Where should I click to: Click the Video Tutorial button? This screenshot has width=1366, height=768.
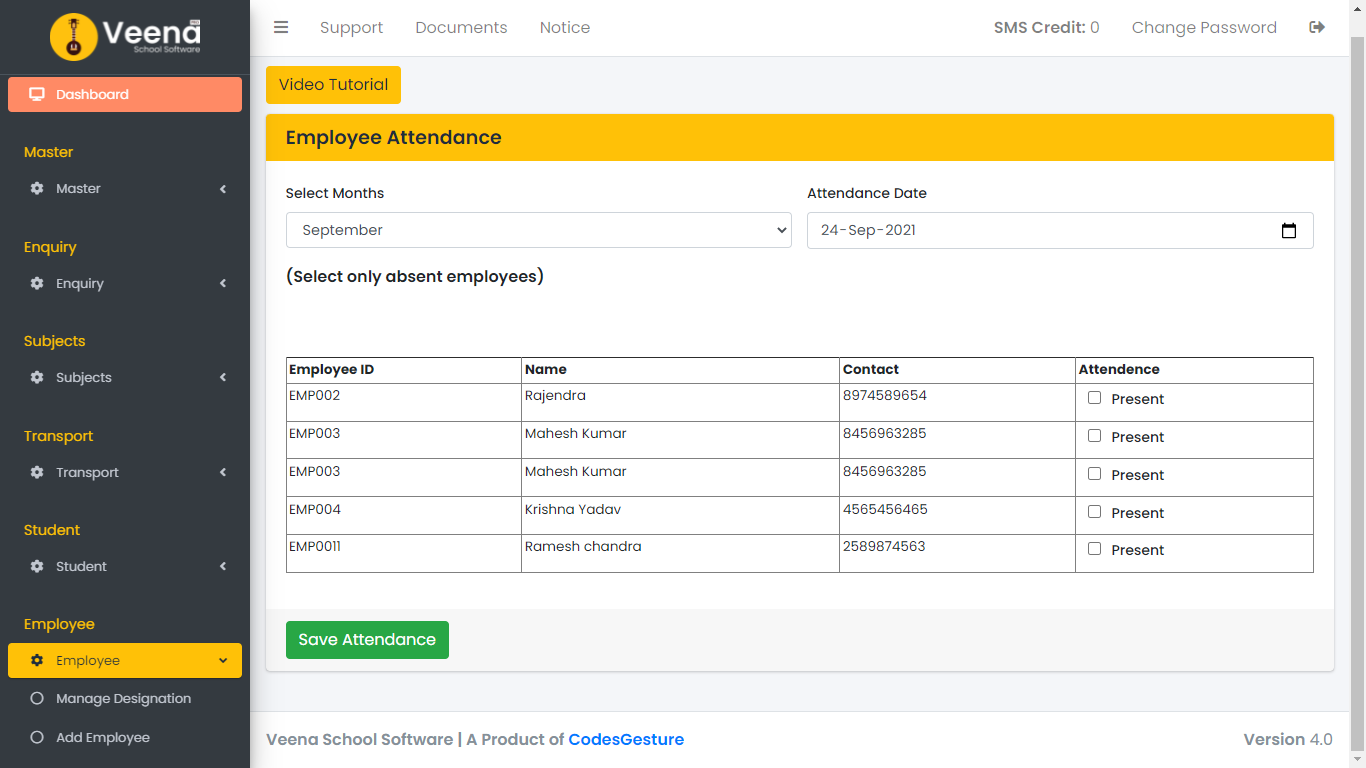(x=333, y=85)
